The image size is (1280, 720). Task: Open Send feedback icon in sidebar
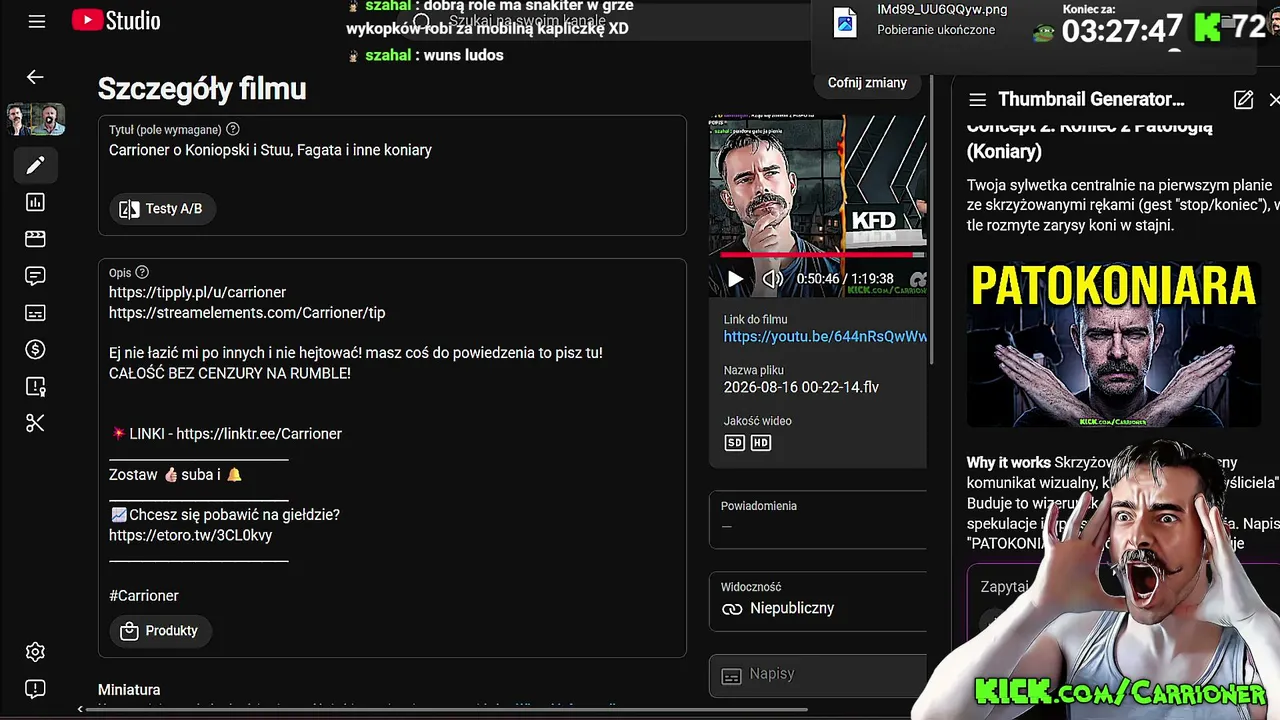[35, 689]
